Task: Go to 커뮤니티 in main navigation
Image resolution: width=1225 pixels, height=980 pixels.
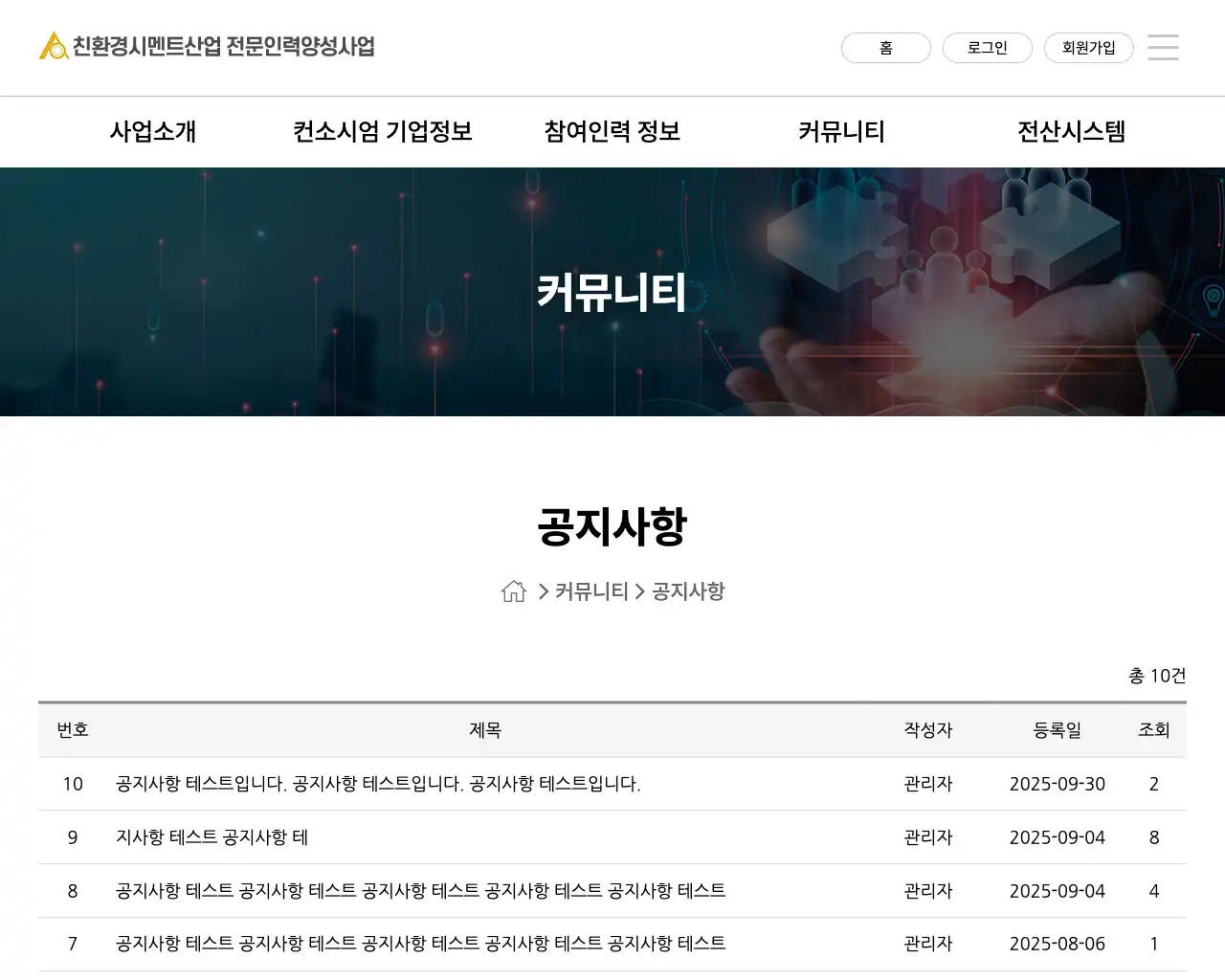Action: [x=842, y=131]
